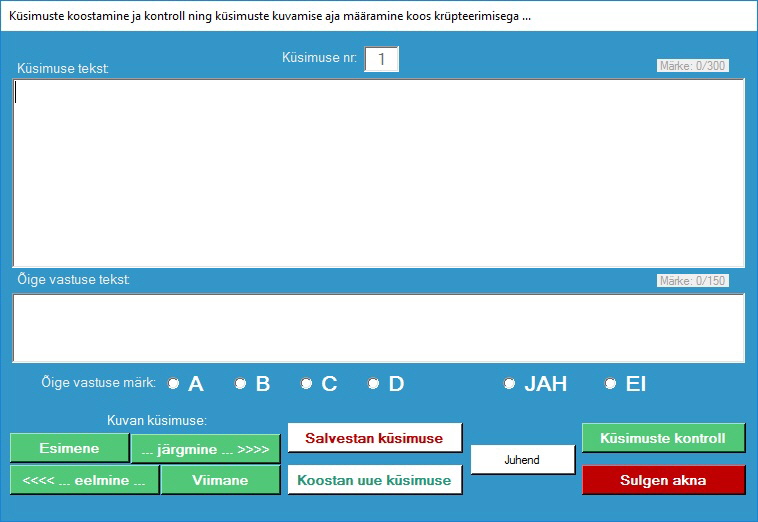Mark C as the correct answer
Screen dimensions: 758x522
click(307, 384)
